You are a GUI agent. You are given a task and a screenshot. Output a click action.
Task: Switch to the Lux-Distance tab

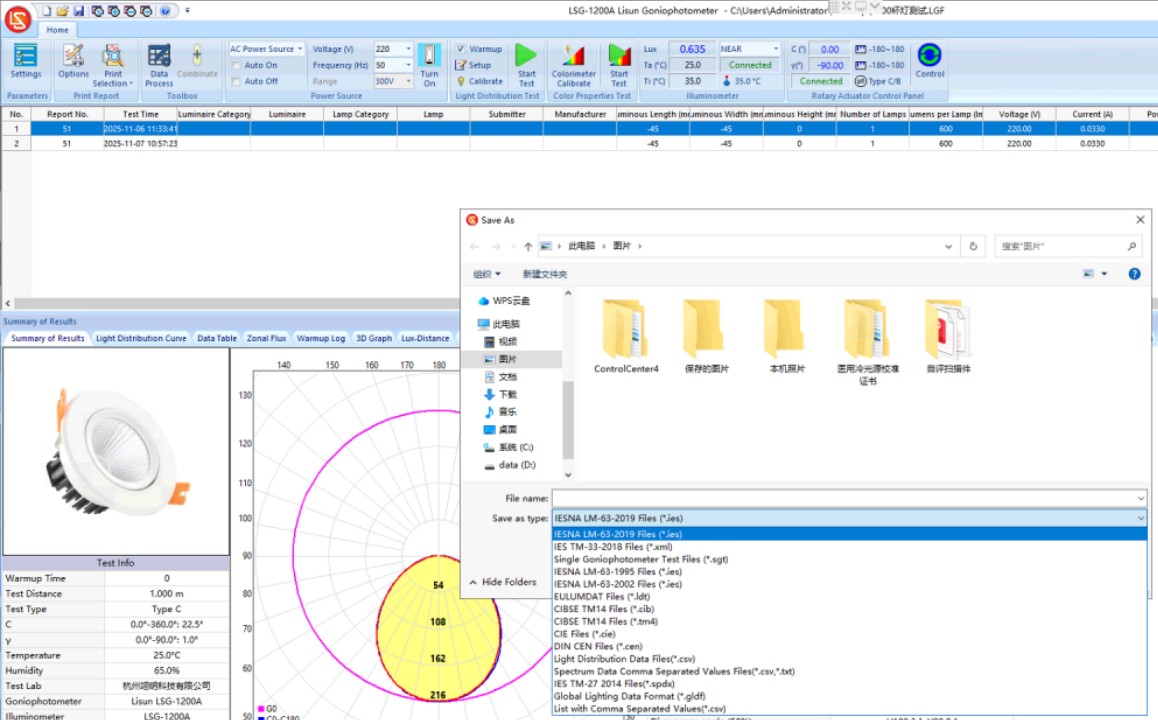point(425,338)
